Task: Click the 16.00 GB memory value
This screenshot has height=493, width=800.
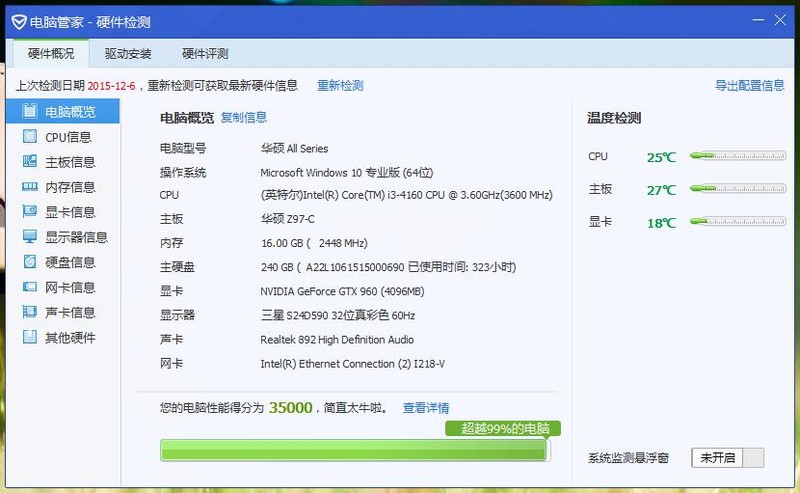Action: (x=314, y=243)
